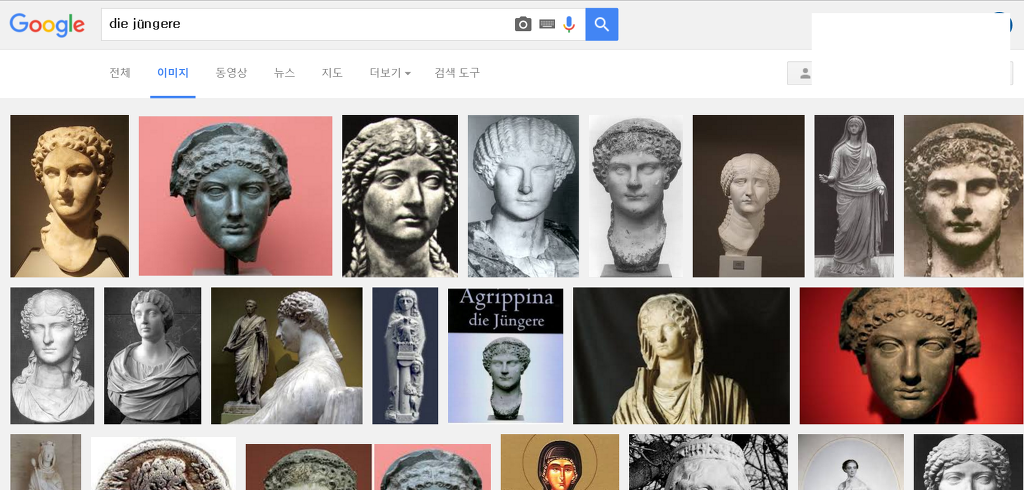The width and height of the screenshot is (1024, 490).
Task: Open the pink-background bronze head image
Action: pyautogui.click(x=235, y=196)
